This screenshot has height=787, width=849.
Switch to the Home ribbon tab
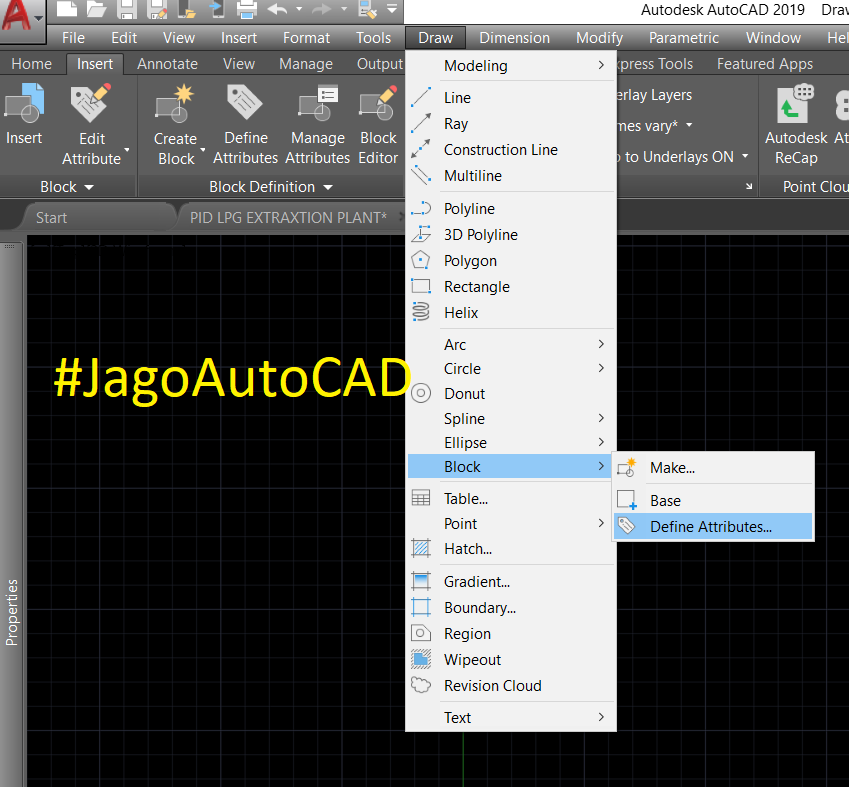[31, 64]
